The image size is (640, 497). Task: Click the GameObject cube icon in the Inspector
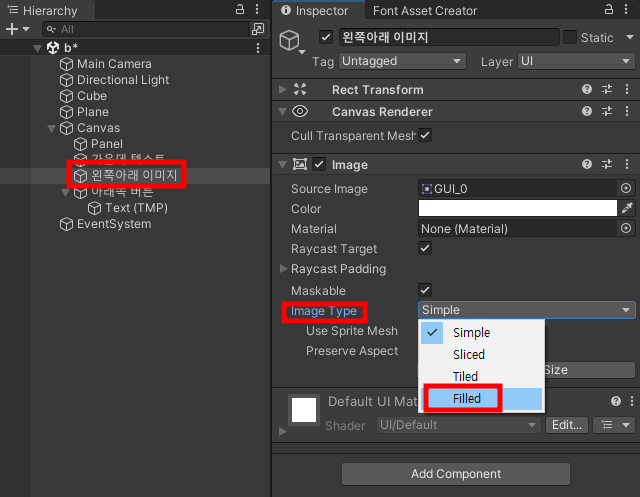[x=290, y=40]
